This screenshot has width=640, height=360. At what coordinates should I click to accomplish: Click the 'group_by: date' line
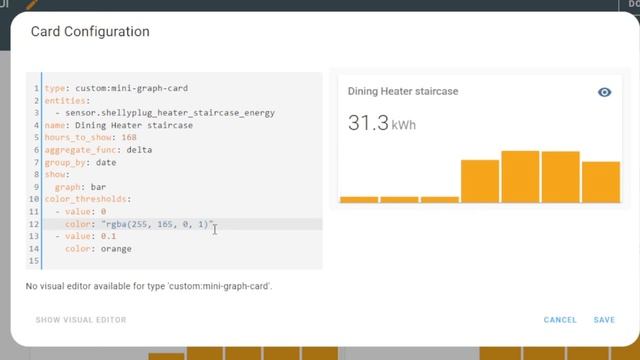(80, 162)
